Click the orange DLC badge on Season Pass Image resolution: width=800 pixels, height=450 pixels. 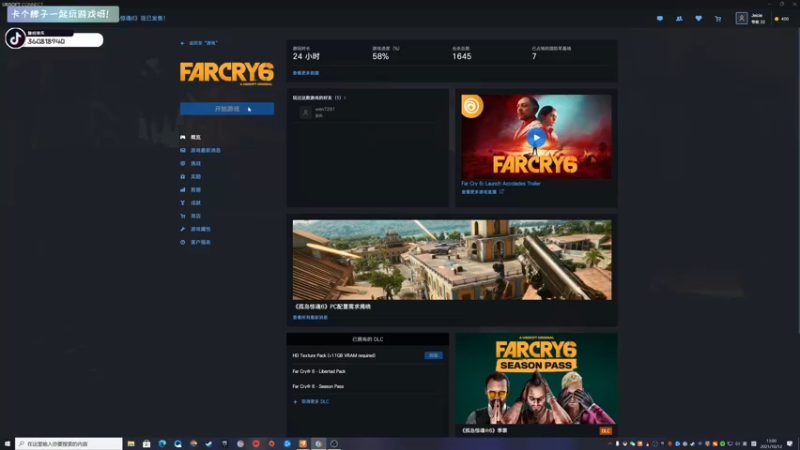605,431
